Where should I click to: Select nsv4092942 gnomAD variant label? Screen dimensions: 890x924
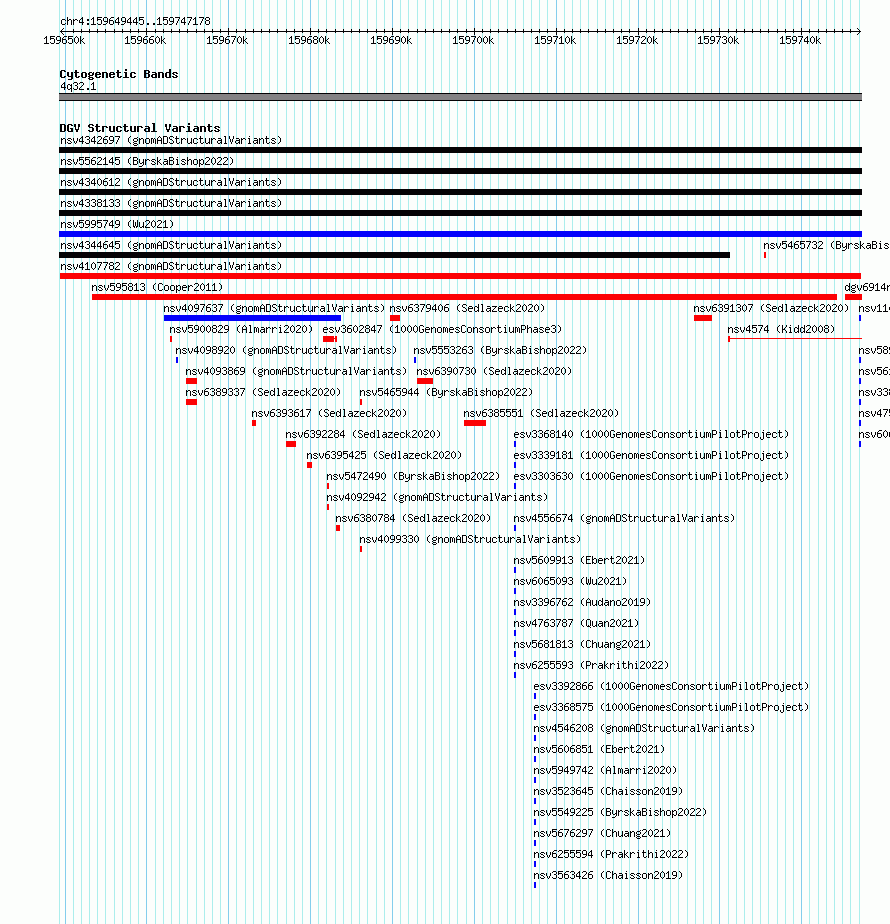(437, 497)
